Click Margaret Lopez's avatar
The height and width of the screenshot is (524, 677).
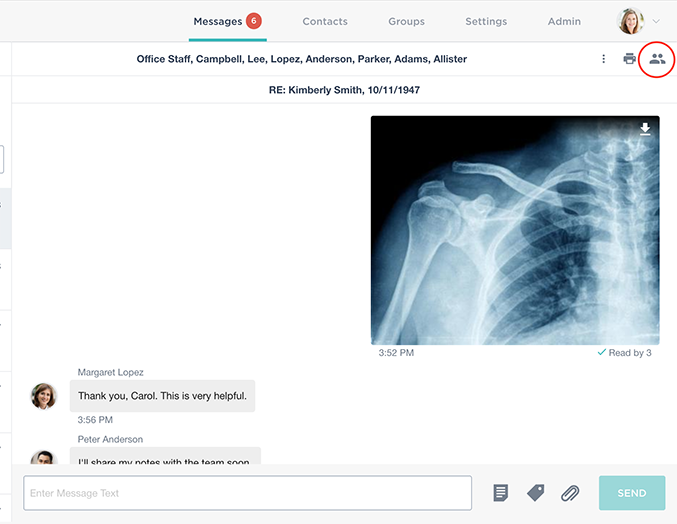(44, 396)
